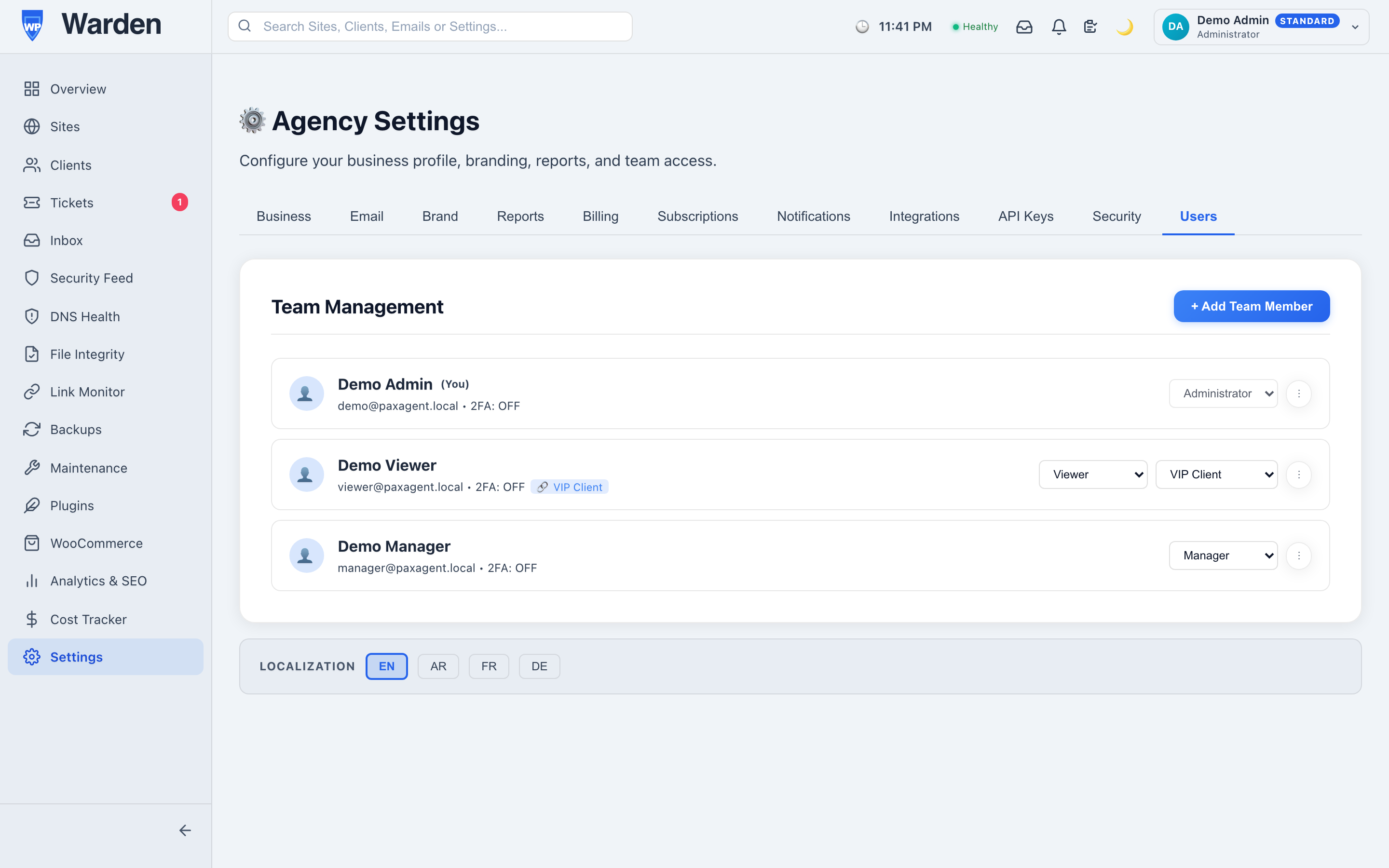This screenshot has height=868, width=1389.
Task: Open the Security Feed page
Action: [106, 278]
